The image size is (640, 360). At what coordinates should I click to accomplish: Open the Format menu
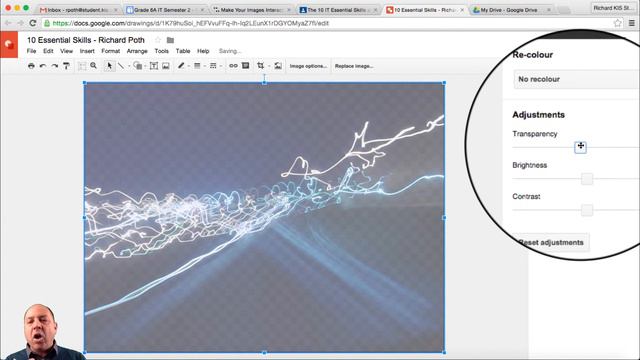point(111,51)
